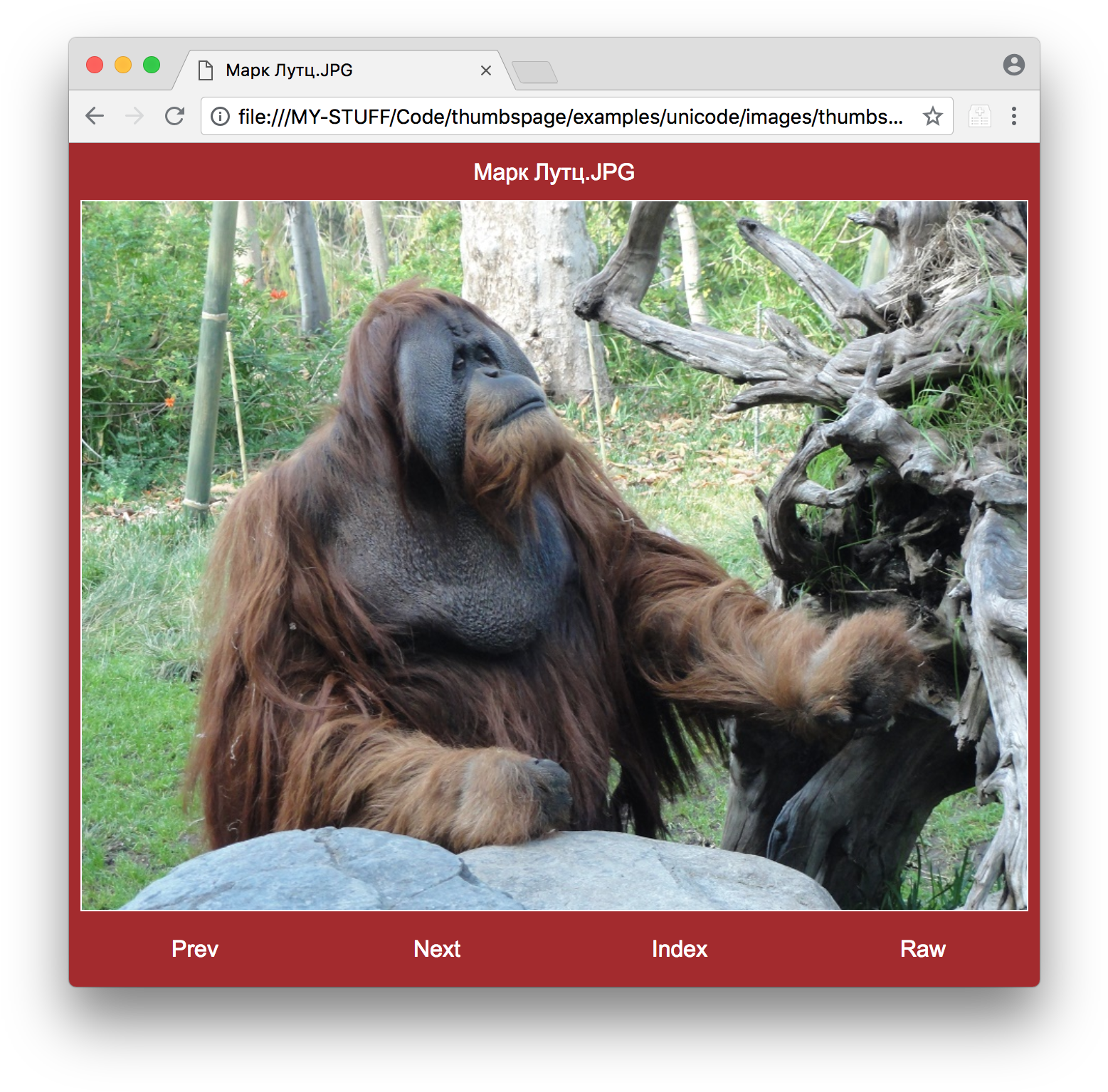Bookmark this page with the star icon
Image resolution: width=1108 pixels, height=1092 pixels.
pyautogui.click(x=932, y=116)
